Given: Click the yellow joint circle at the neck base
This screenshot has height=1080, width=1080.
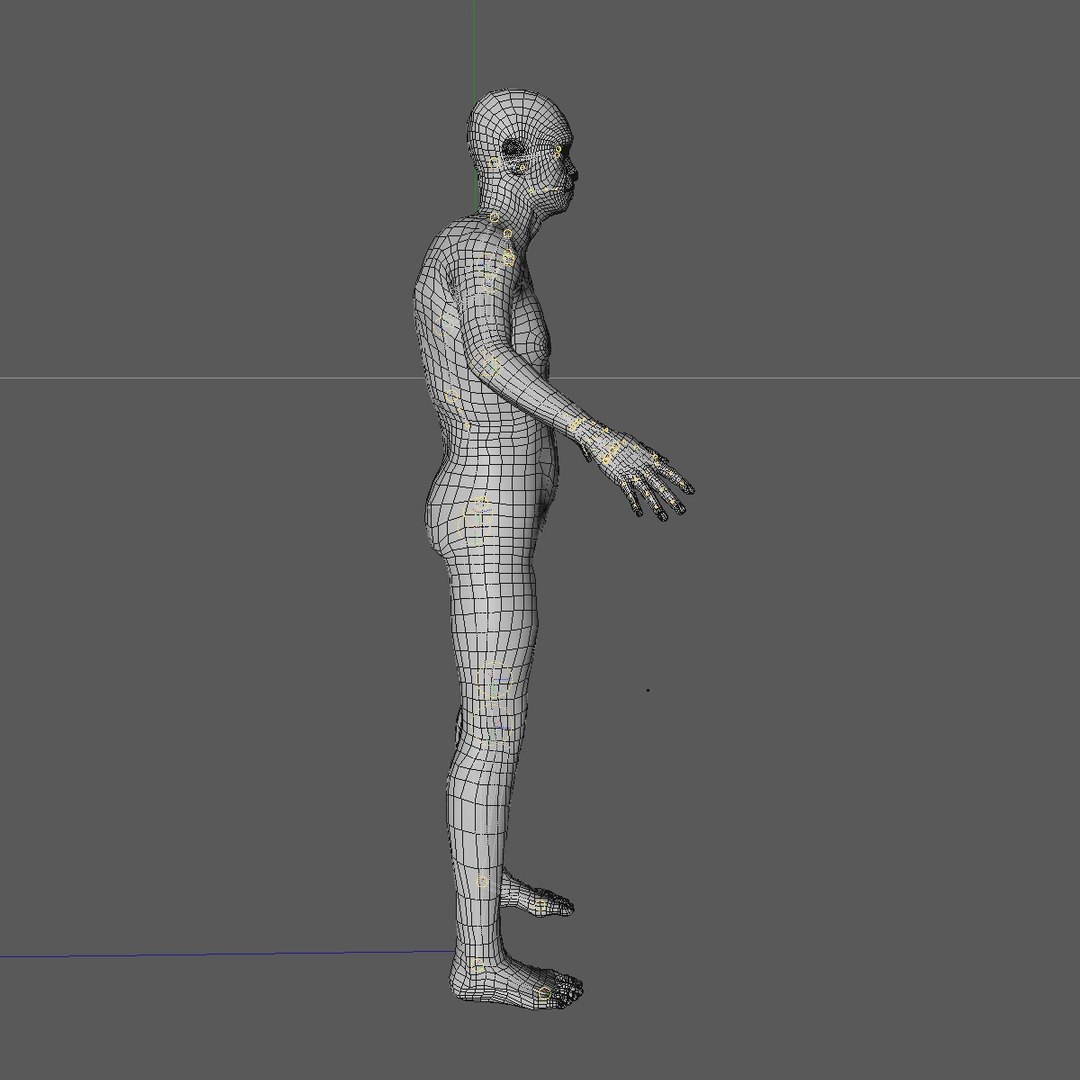Looking at the screenshot, I should (494, 218).
